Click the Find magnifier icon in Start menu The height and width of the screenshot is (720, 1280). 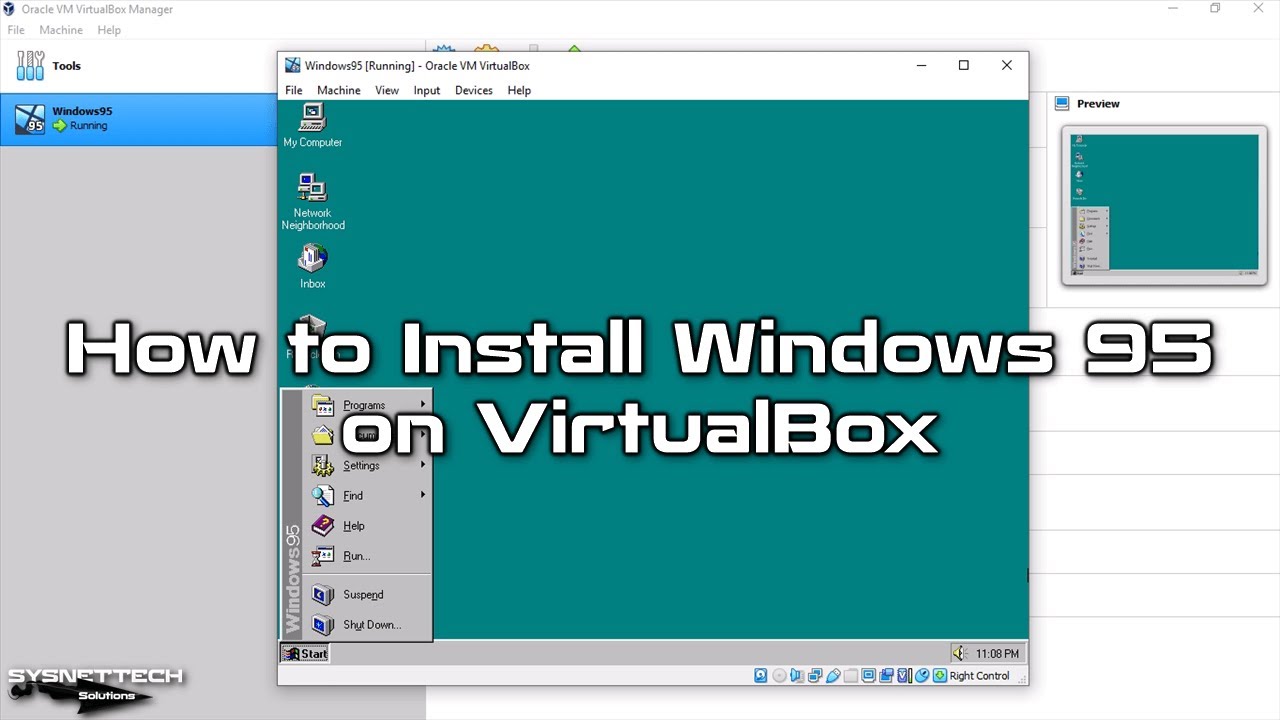322,495
